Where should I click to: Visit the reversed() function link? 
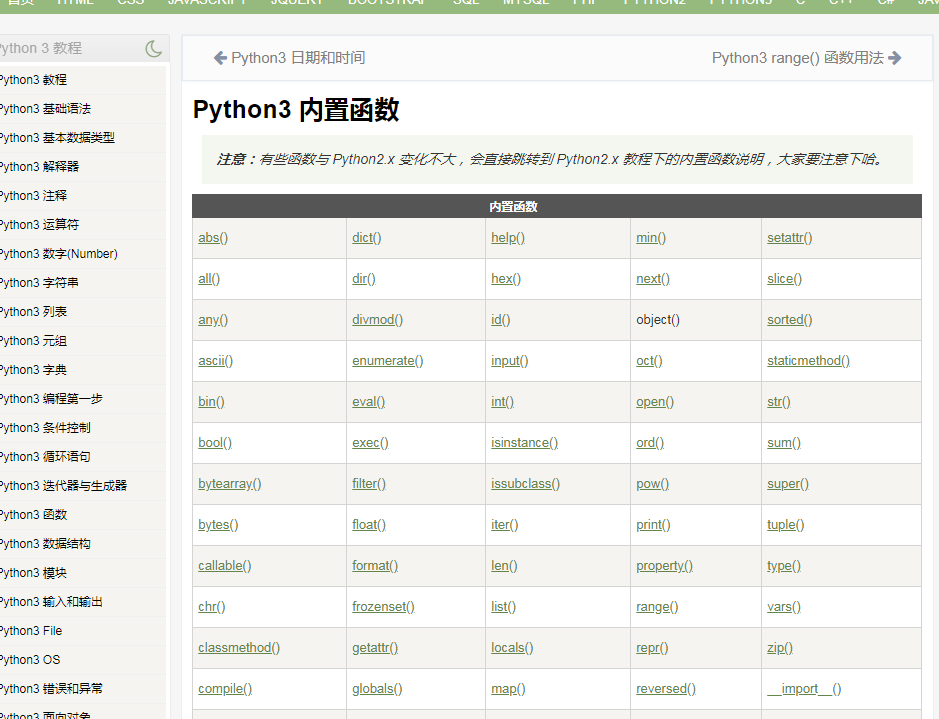click(x=666, y=689)
